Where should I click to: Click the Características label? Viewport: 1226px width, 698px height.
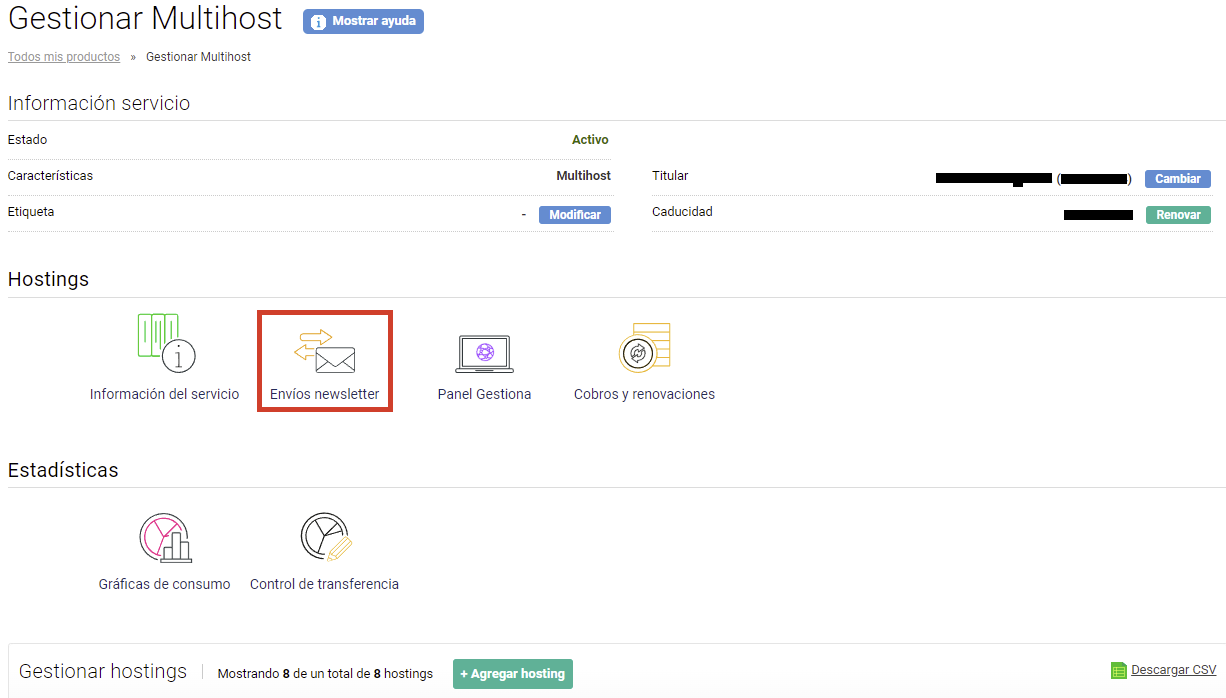click(x=50, y=176)
